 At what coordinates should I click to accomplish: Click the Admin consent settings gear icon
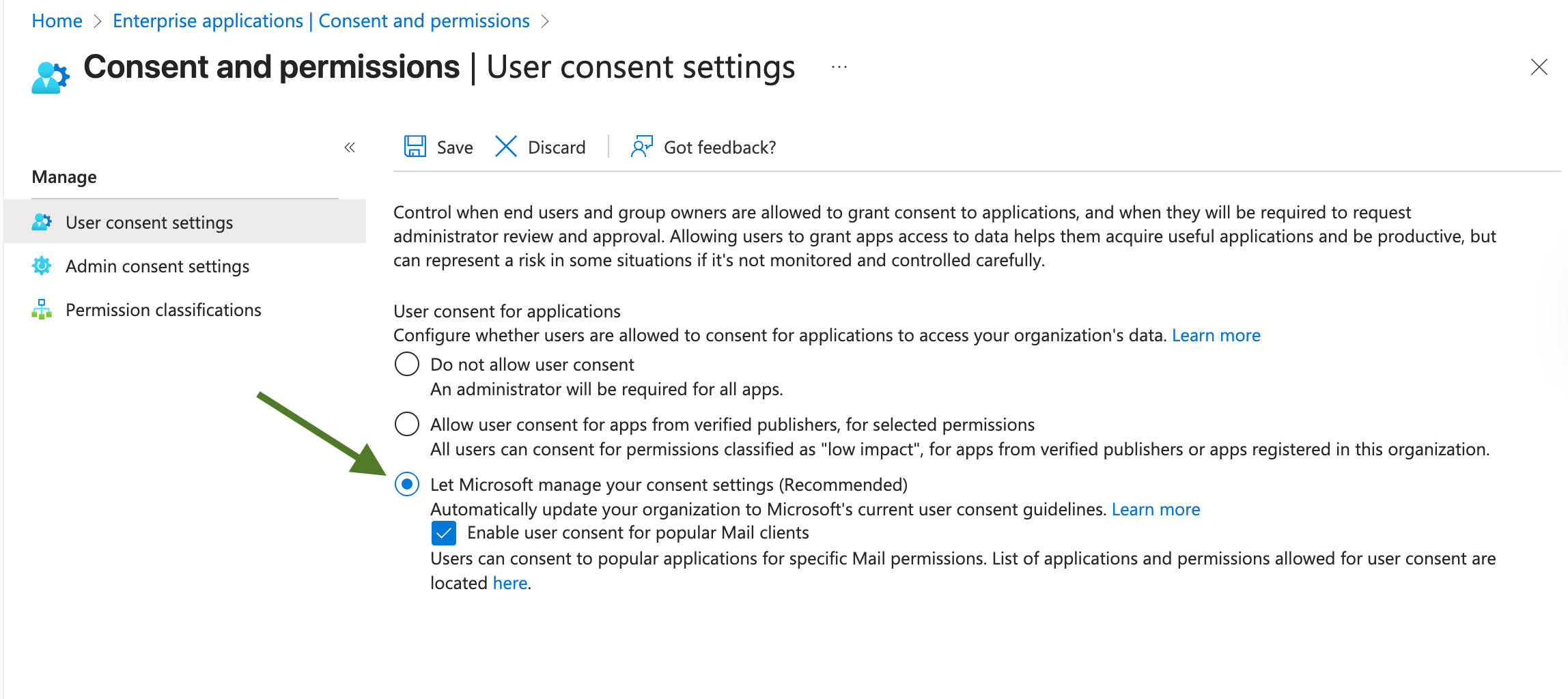point(41,266)
